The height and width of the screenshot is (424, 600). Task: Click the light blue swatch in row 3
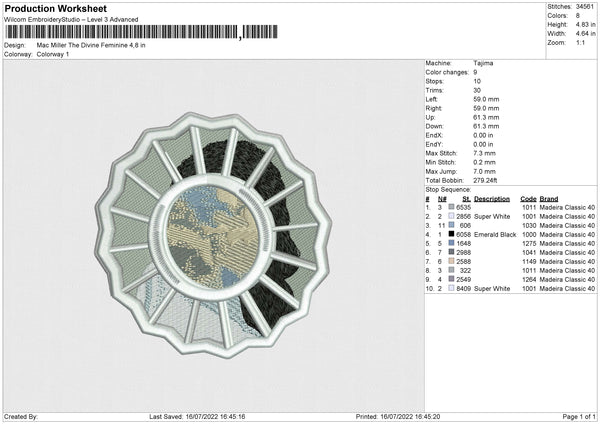click(x=453, y=225)
